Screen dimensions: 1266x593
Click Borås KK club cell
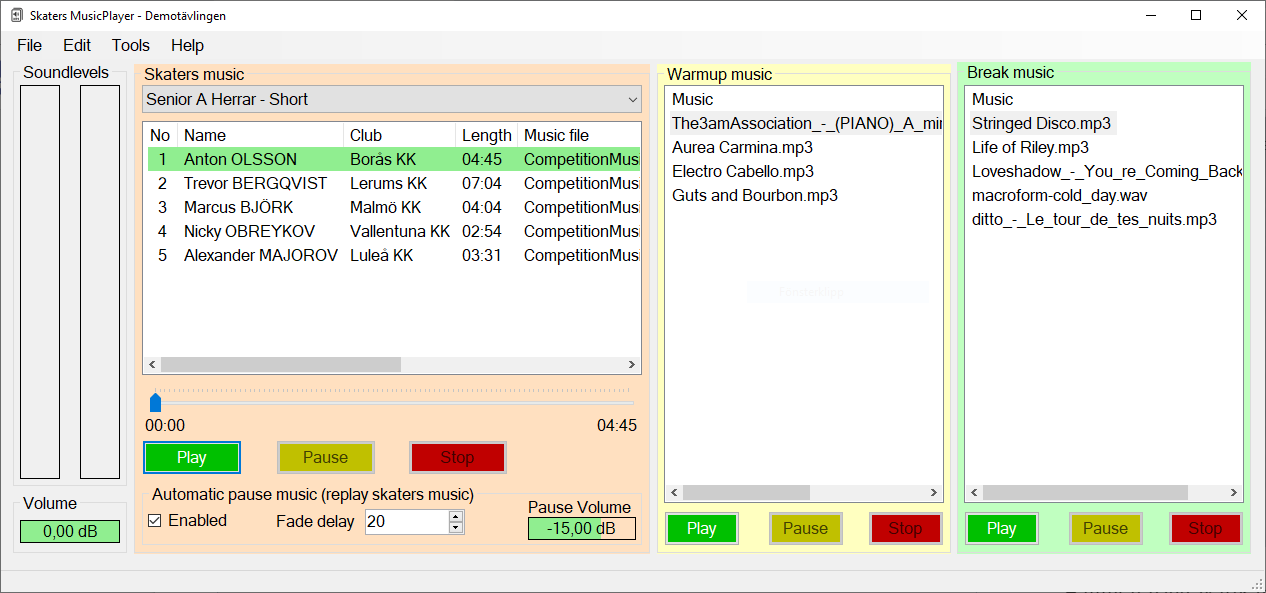click(383, 159)
